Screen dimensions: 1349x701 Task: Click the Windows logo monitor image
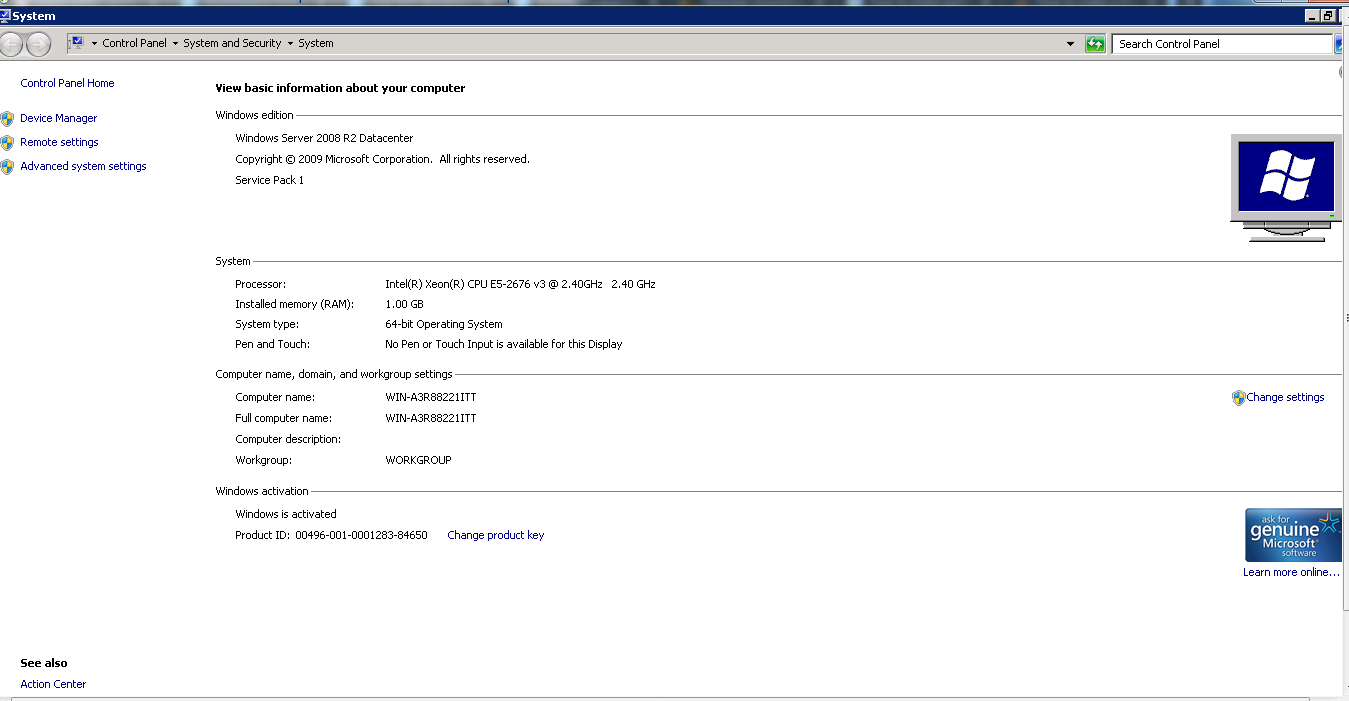1285,187
